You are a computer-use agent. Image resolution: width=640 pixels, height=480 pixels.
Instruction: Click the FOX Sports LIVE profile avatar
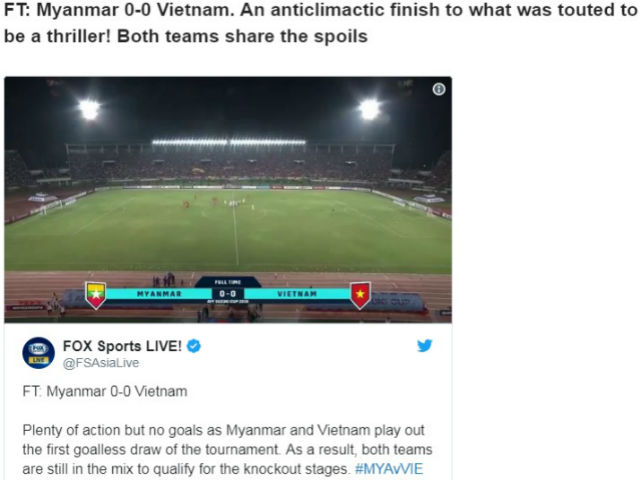click(38, 353)
